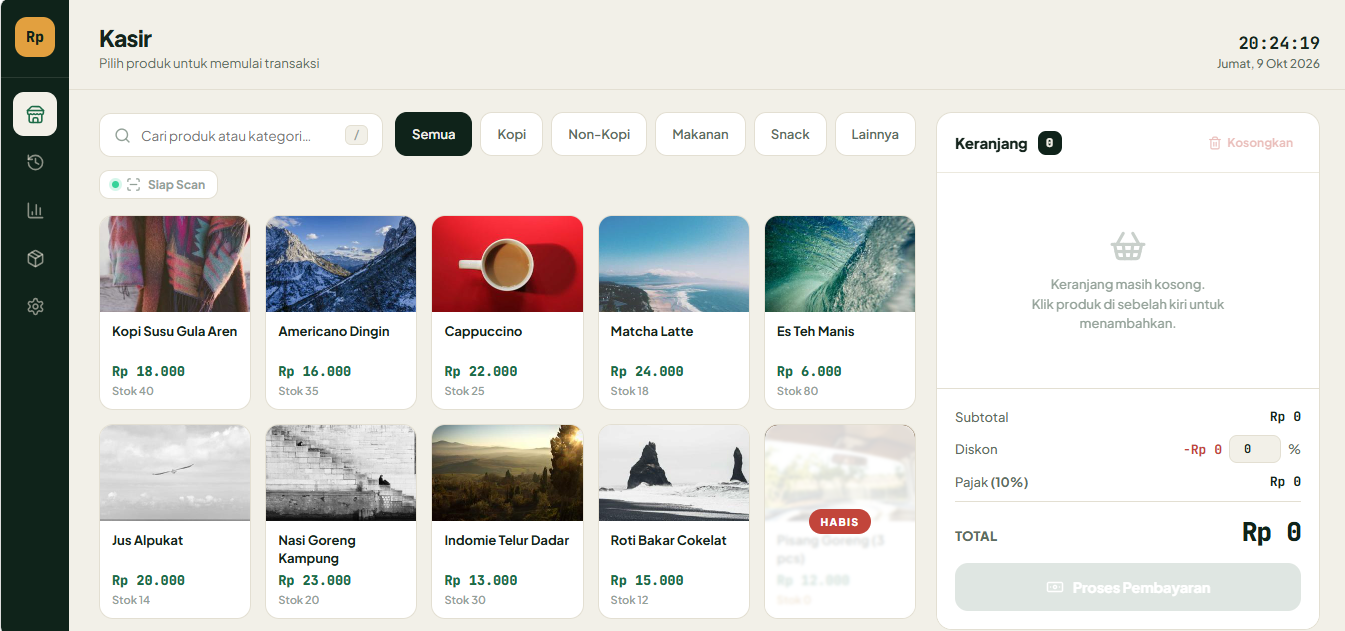
Task: Click the Roti Bakar Cokelat product name
Action: [669, 540]
